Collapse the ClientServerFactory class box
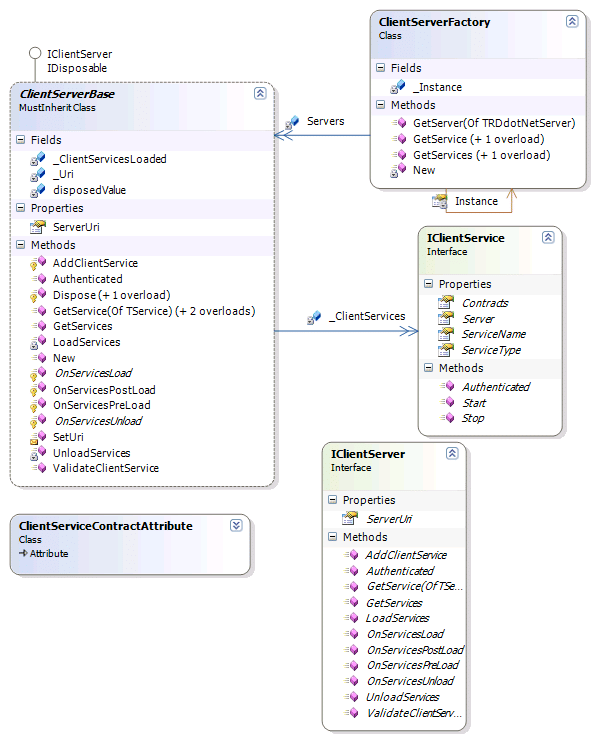 (x=571, y=21)
